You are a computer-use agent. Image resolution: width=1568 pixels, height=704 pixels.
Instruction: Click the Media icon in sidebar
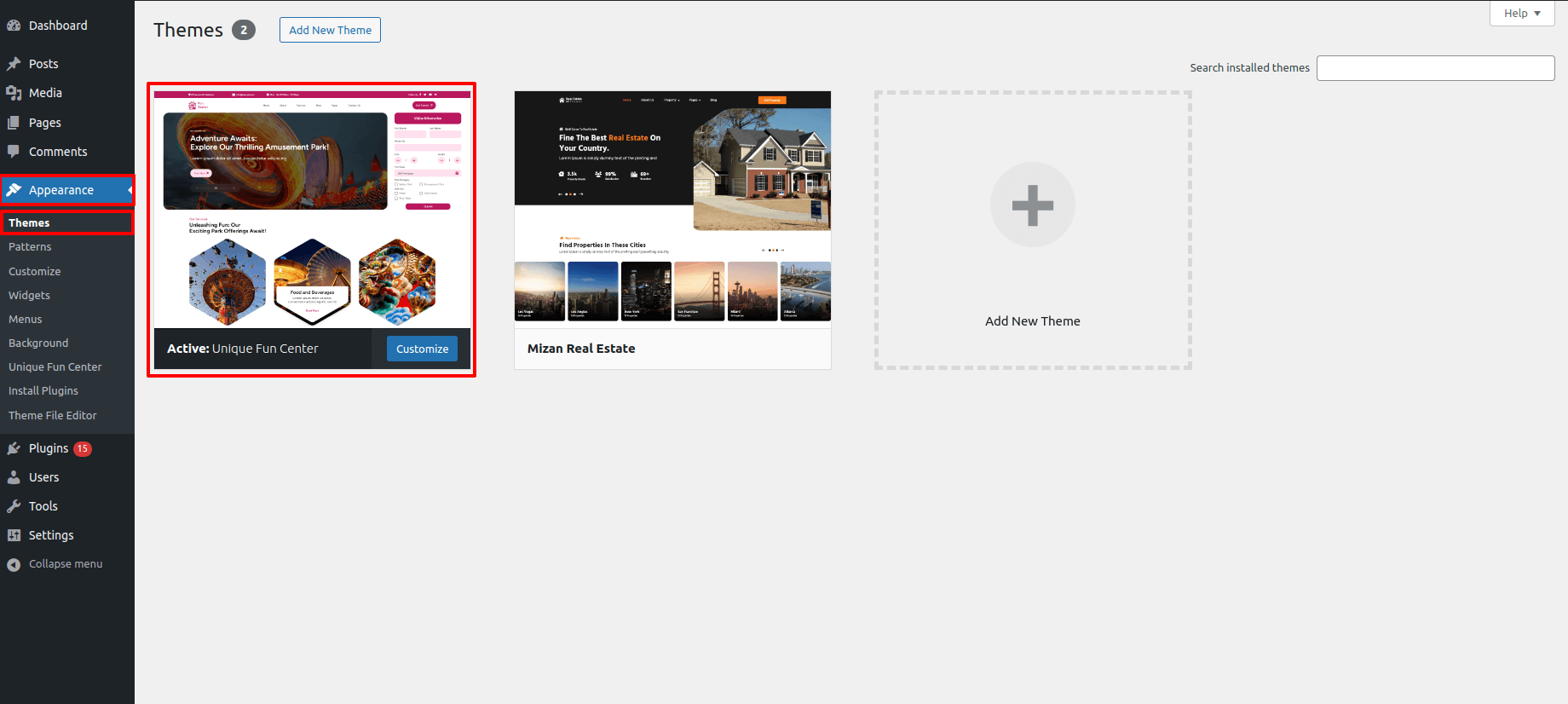(x=14, y=93)
